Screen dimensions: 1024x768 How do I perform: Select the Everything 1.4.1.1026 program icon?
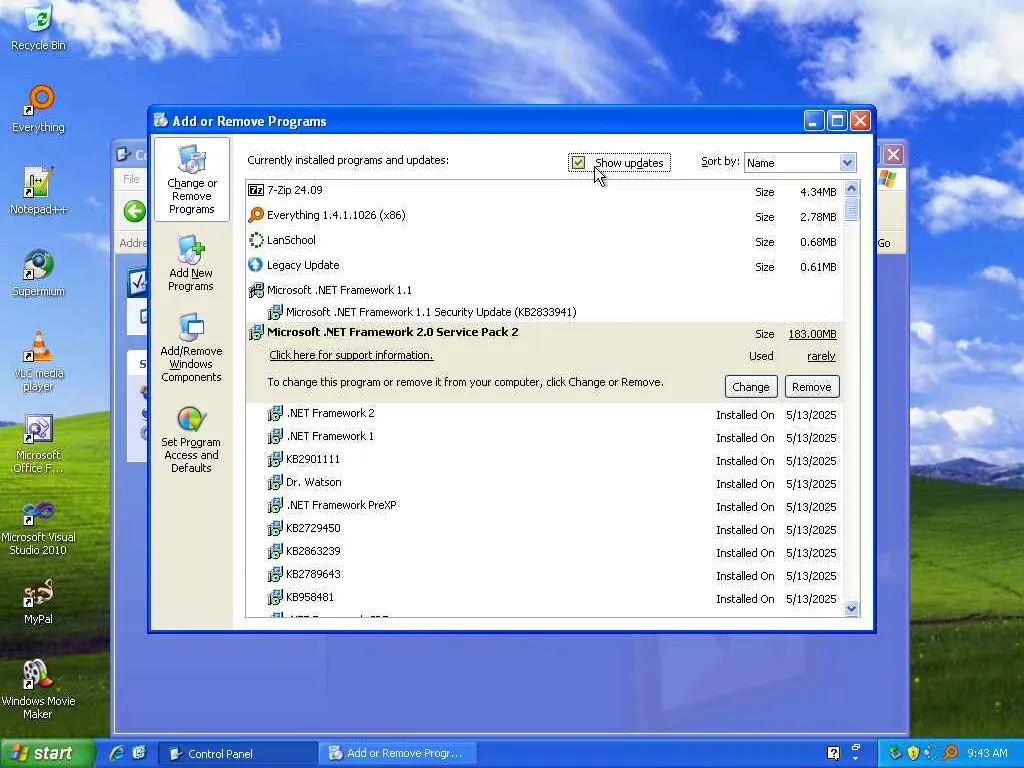coord(256,215)
